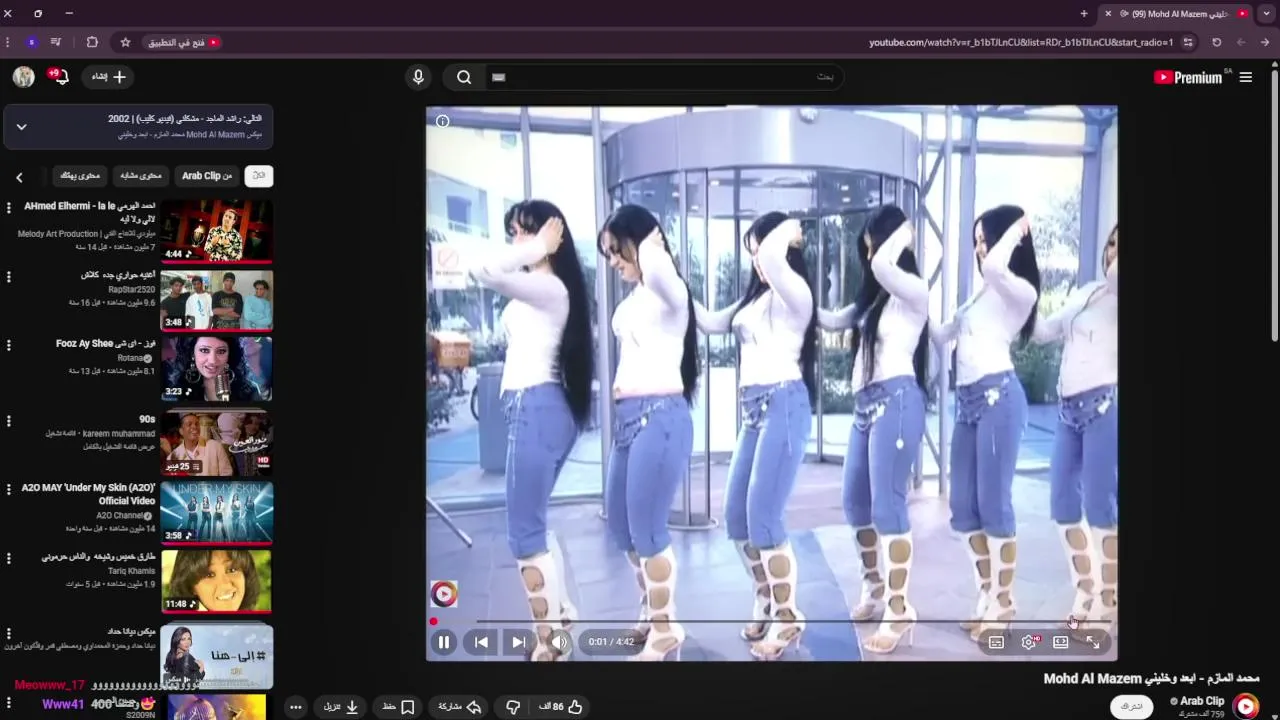
Task: Reload the page in browser
Action: [1216, 42]
